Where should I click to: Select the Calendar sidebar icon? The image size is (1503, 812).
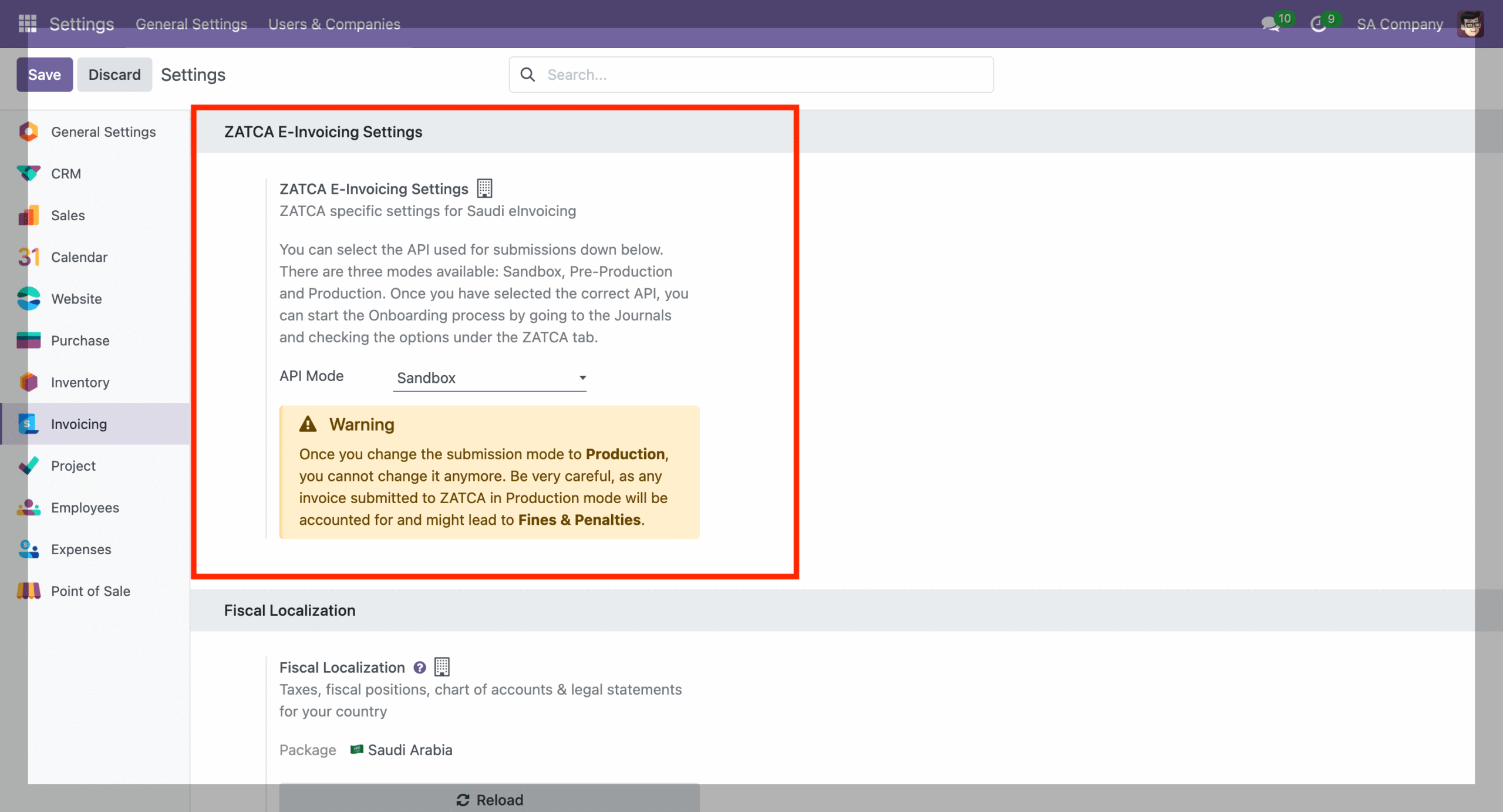click(x=28, y=257)
